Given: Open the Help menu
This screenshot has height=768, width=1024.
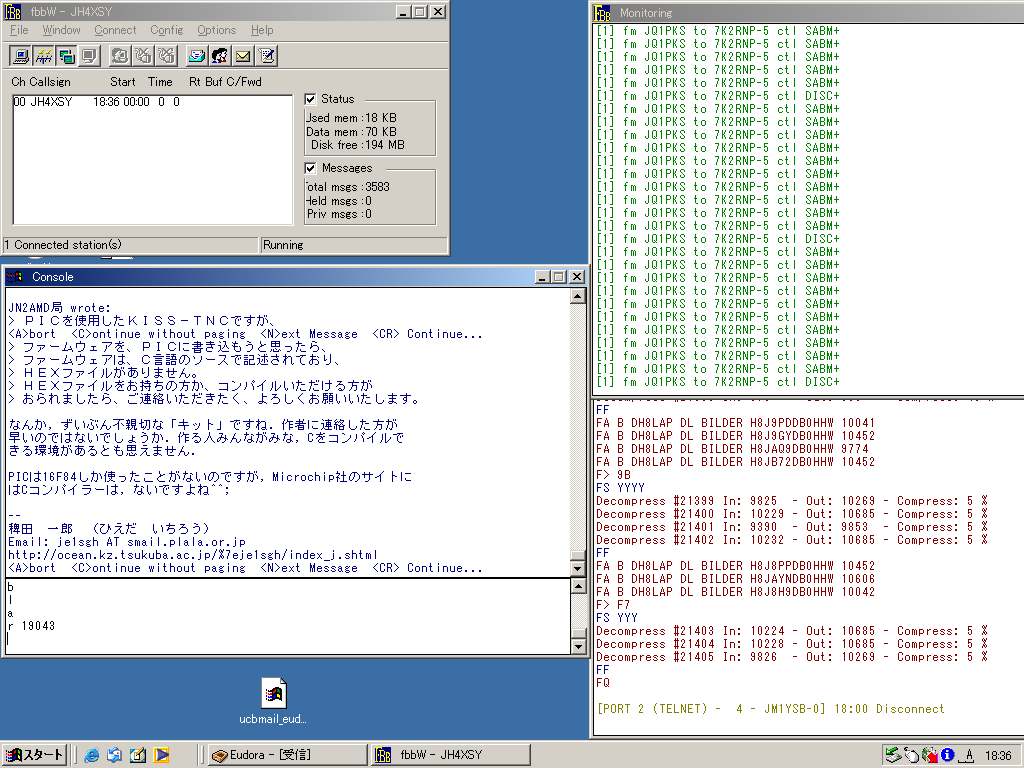Looking at the screenshot, I should click(x=262, y=30).
